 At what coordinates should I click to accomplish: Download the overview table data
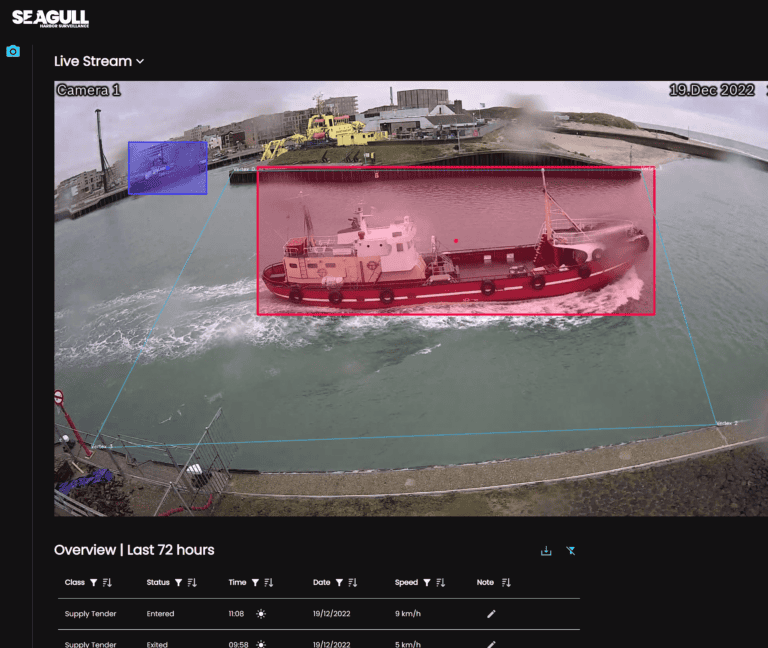click(546, 551)
